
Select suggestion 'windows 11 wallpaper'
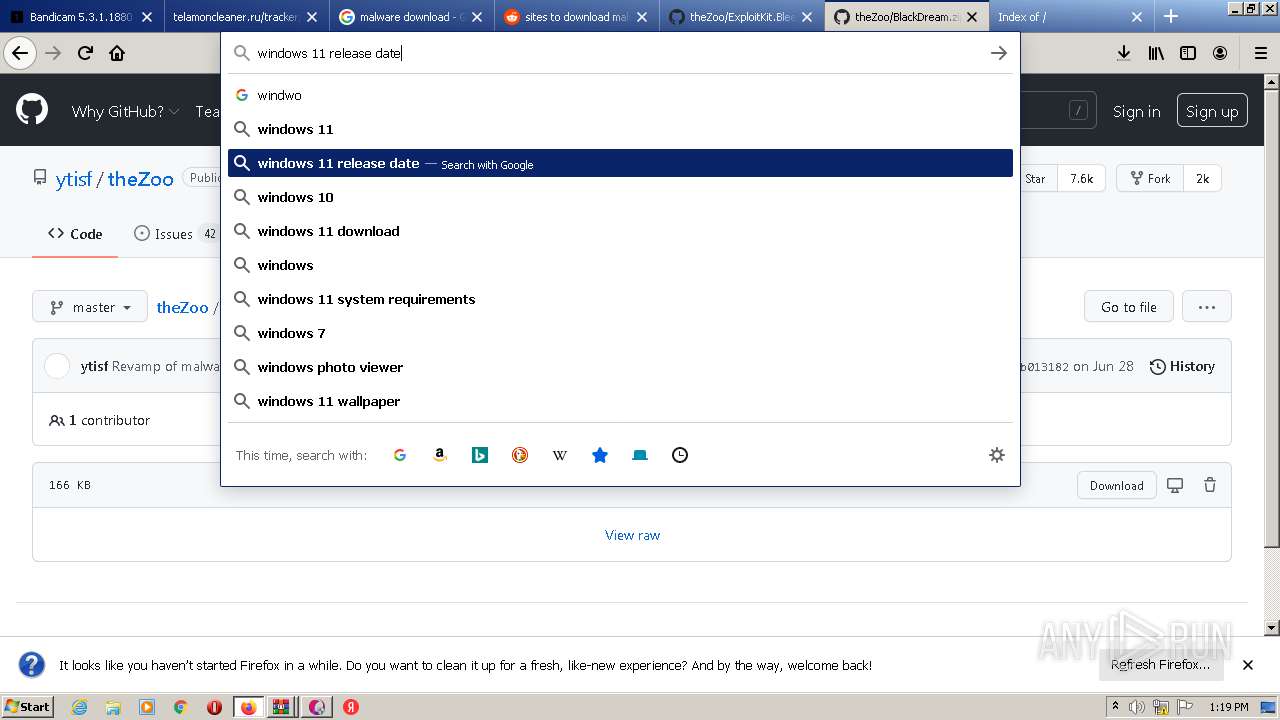click(620, 401)
